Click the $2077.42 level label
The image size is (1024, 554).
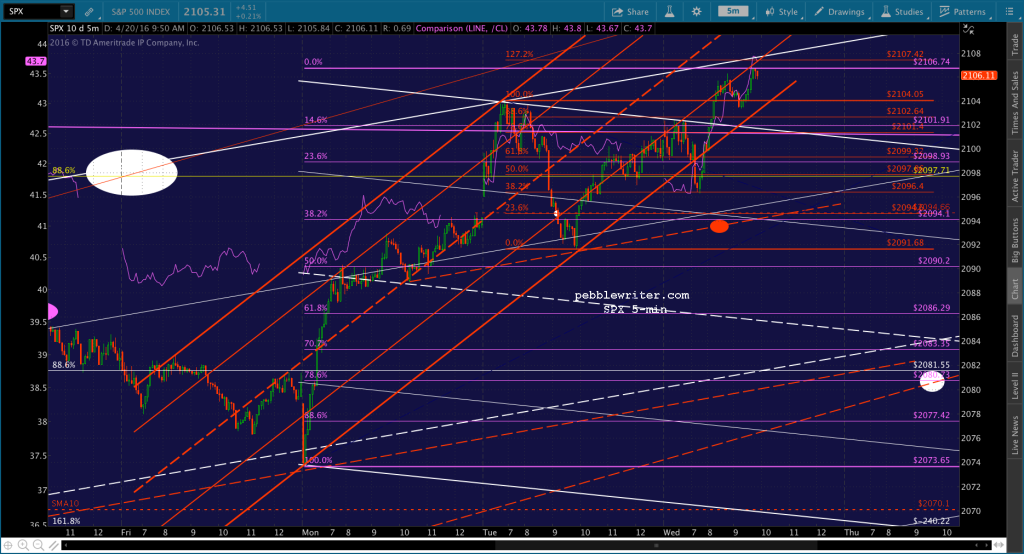click(931, 415)
